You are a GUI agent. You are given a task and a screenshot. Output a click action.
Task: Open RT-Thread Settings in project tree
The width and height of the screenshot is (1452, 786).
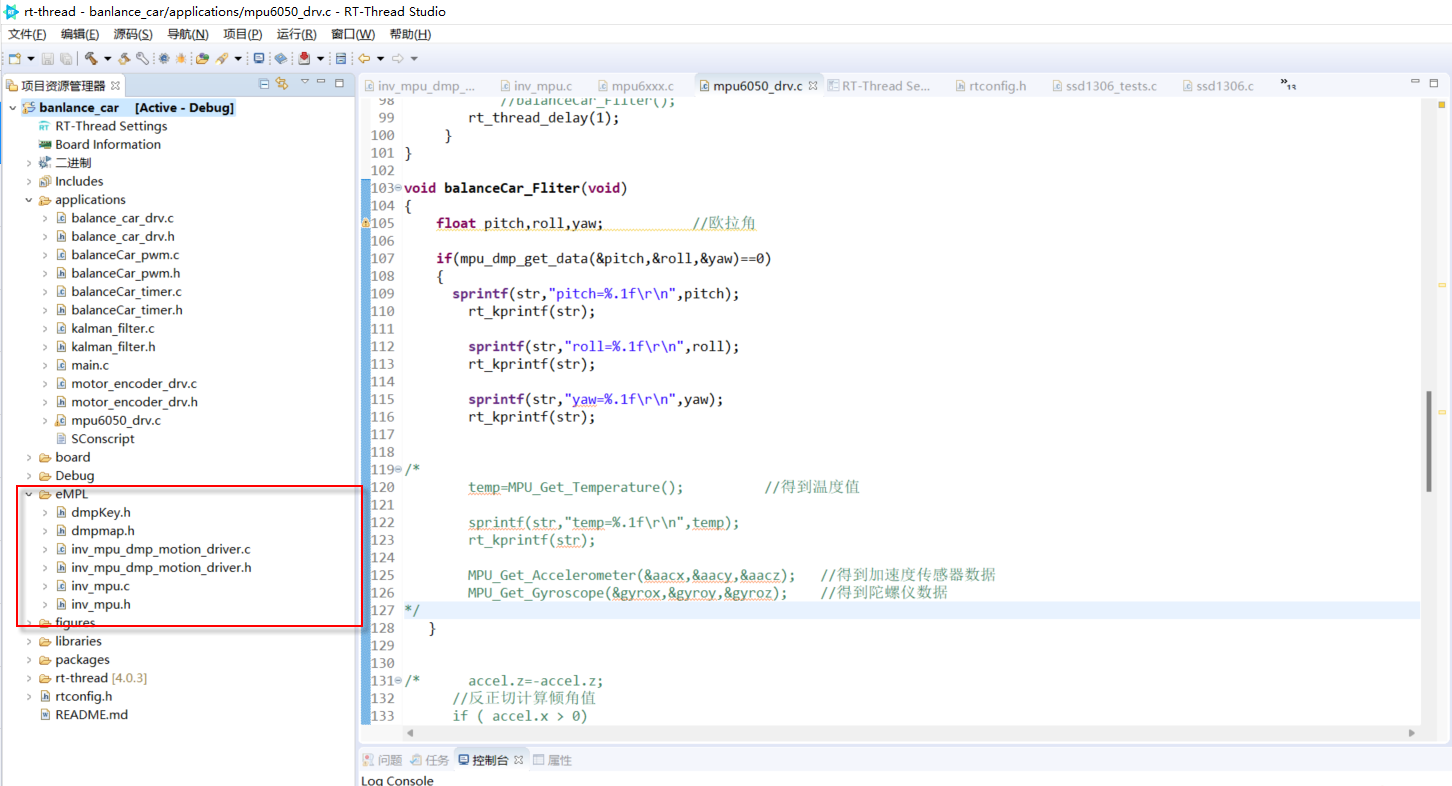102,126
